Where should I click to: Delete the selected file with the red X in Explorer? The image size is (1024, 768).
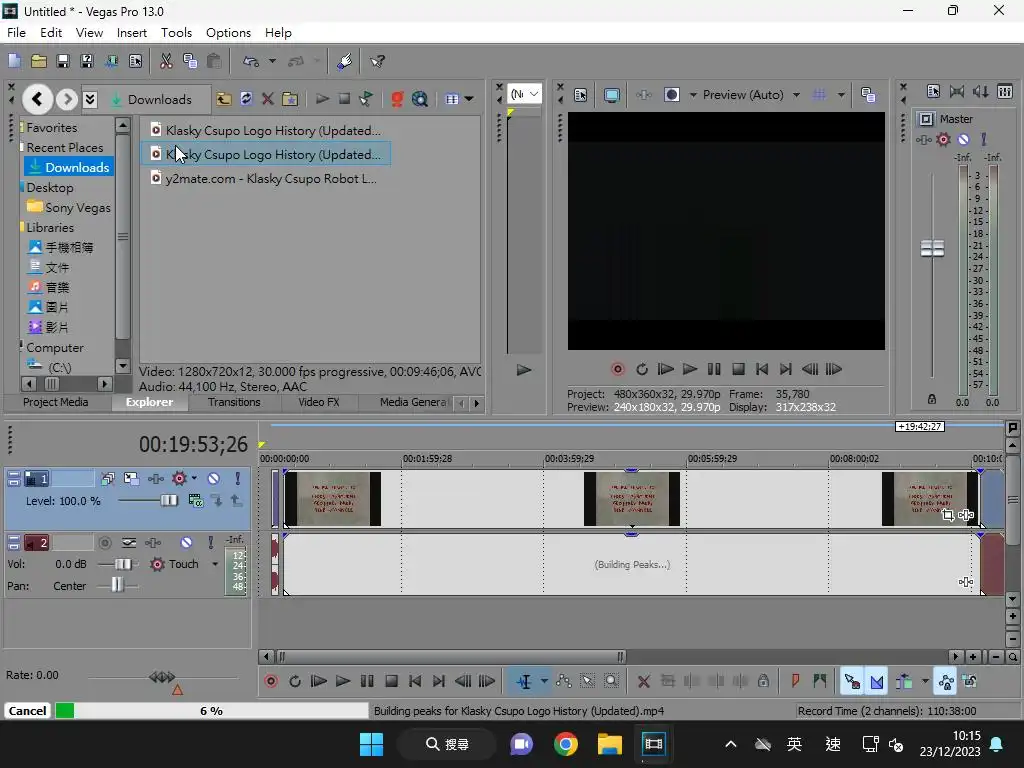[267, 99]
